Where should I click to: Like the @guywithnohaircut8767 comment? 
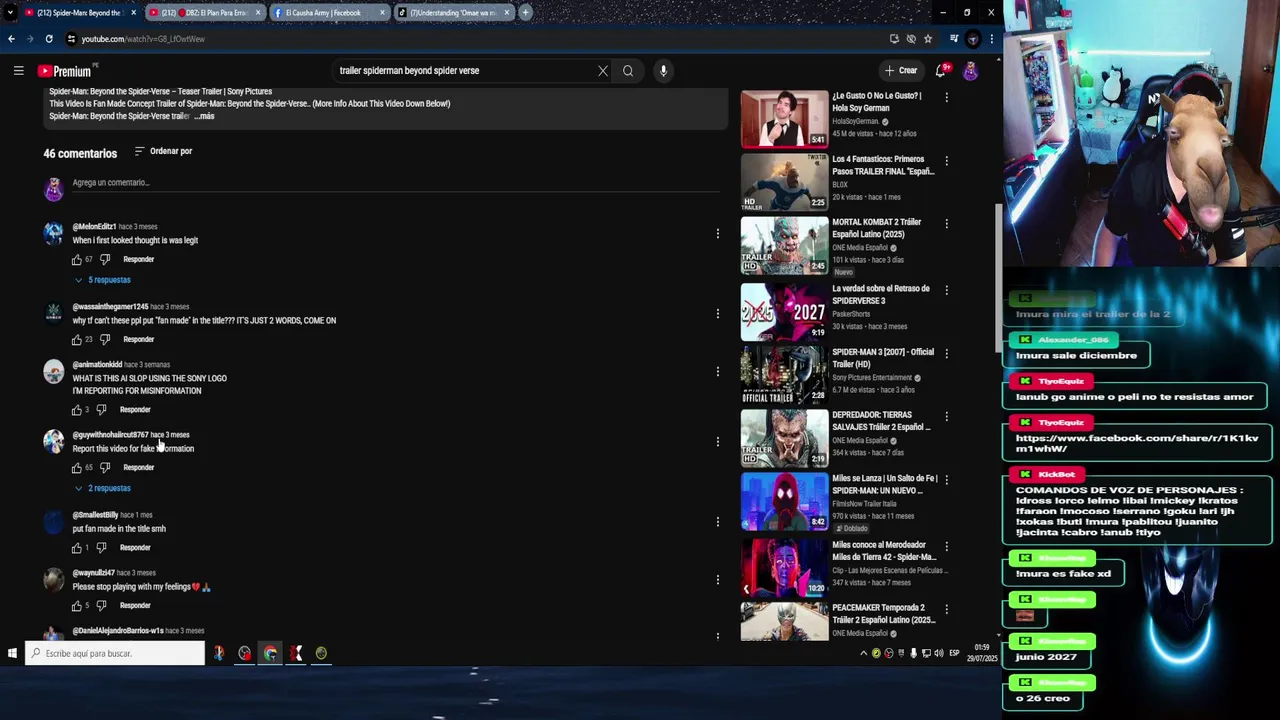(77, 467)
